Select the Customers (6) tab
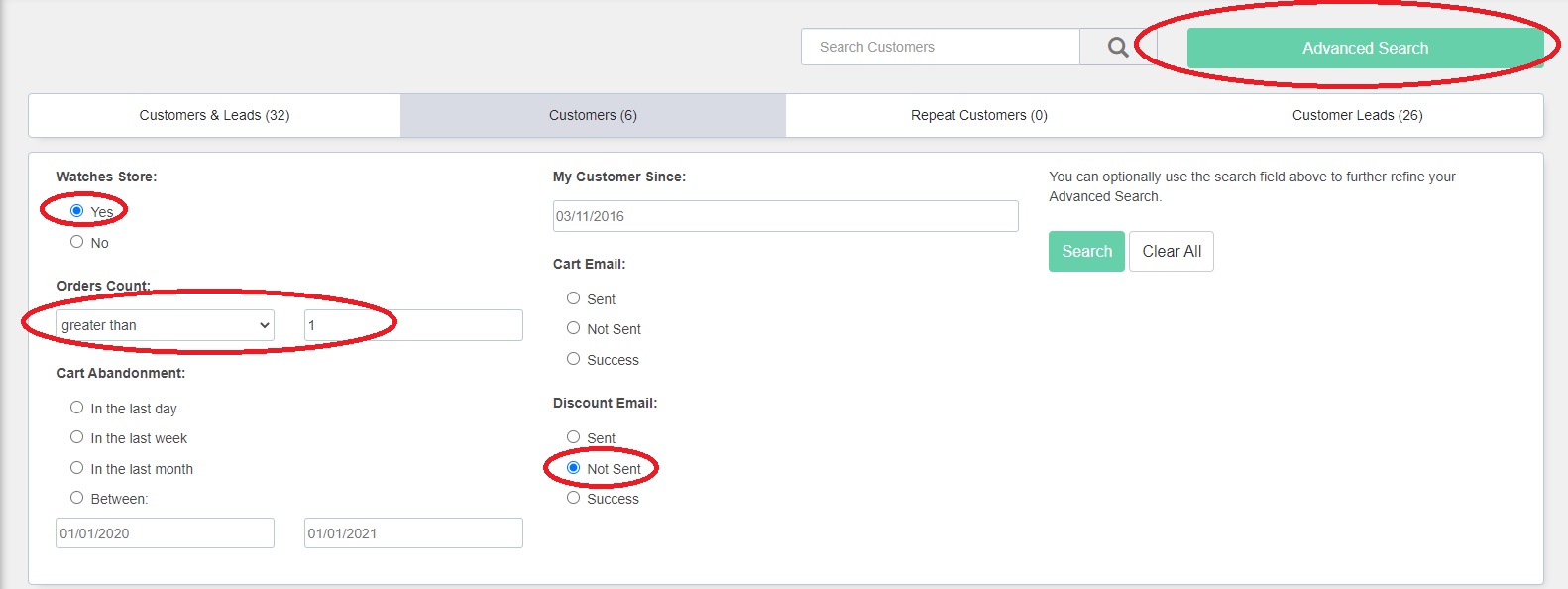This screenshot has width=1568, height=589. click(x=593, y=115)
